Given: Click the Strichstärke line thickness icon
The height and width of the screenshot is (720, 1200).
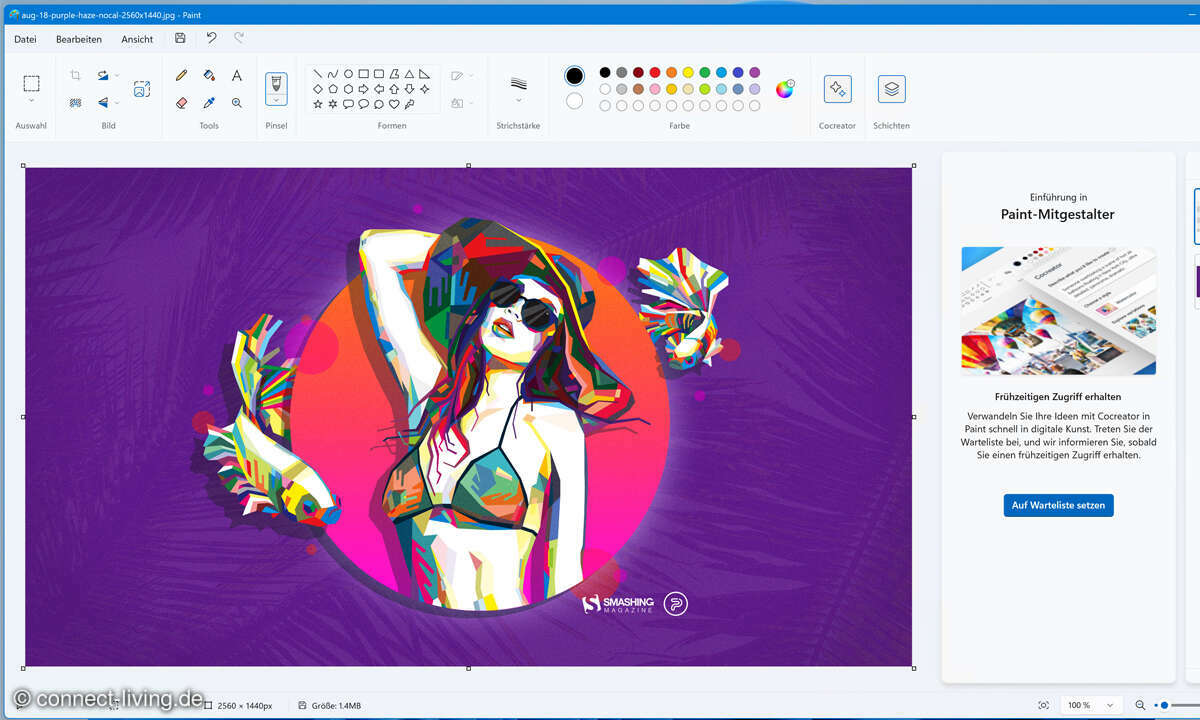Looking at the screenshot, I should [518, 83].
